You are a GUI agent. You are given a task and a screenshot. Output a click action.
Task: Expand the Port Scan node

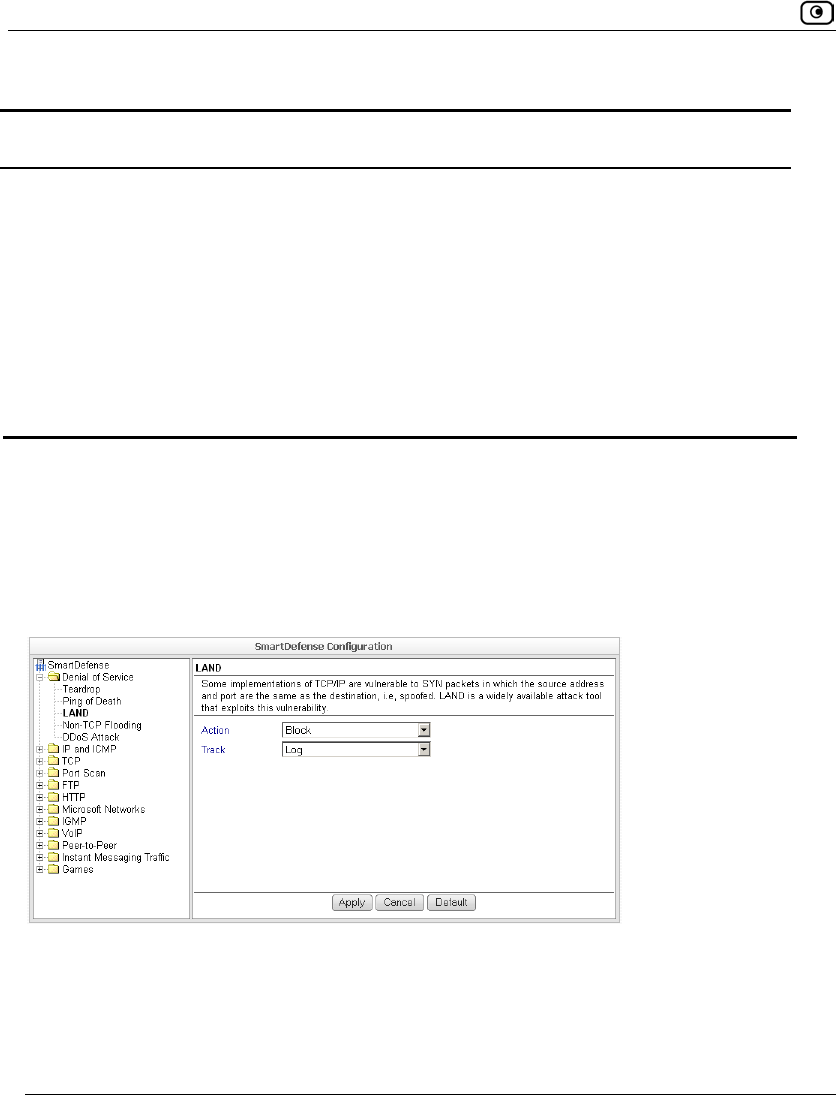tap(41, 773)
